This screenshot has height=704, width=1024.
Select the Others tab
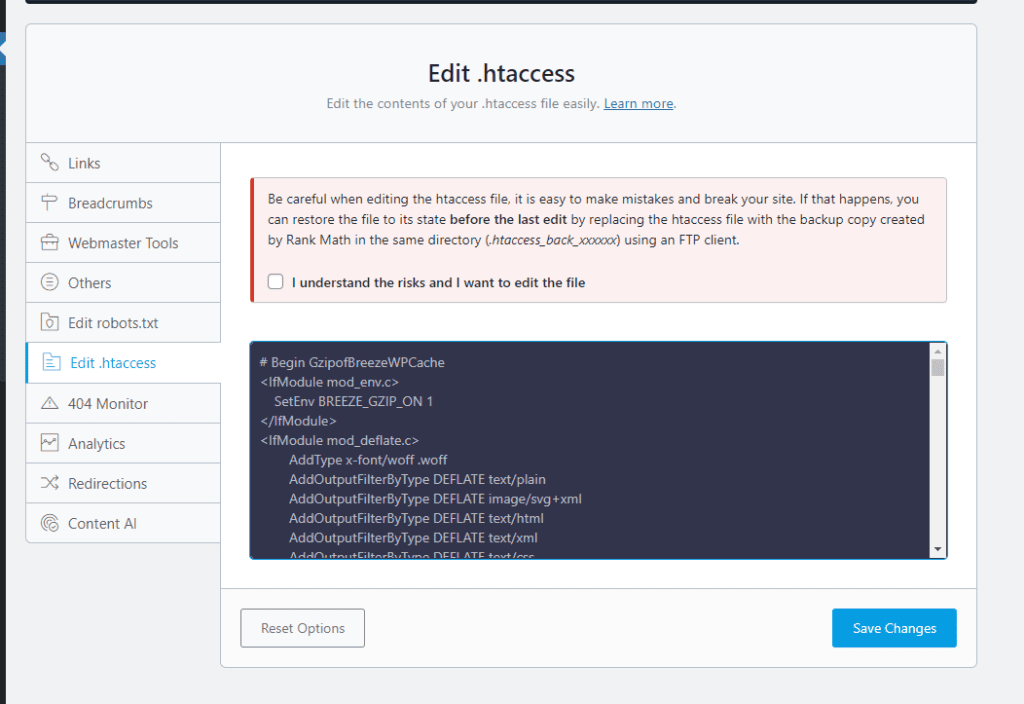[123, 283]
